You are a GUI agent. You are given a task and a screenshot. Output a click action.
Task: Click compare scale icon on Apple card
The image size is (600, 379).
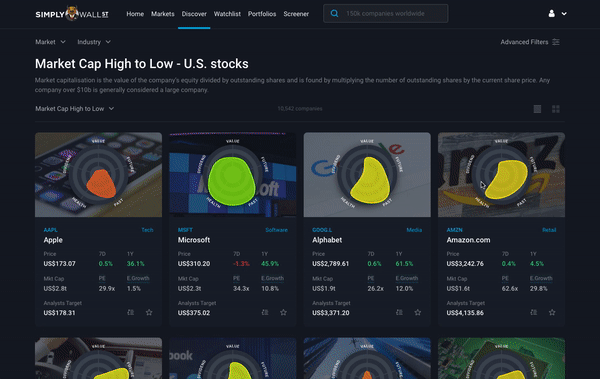pyautogui.click(x=130, y=312)
